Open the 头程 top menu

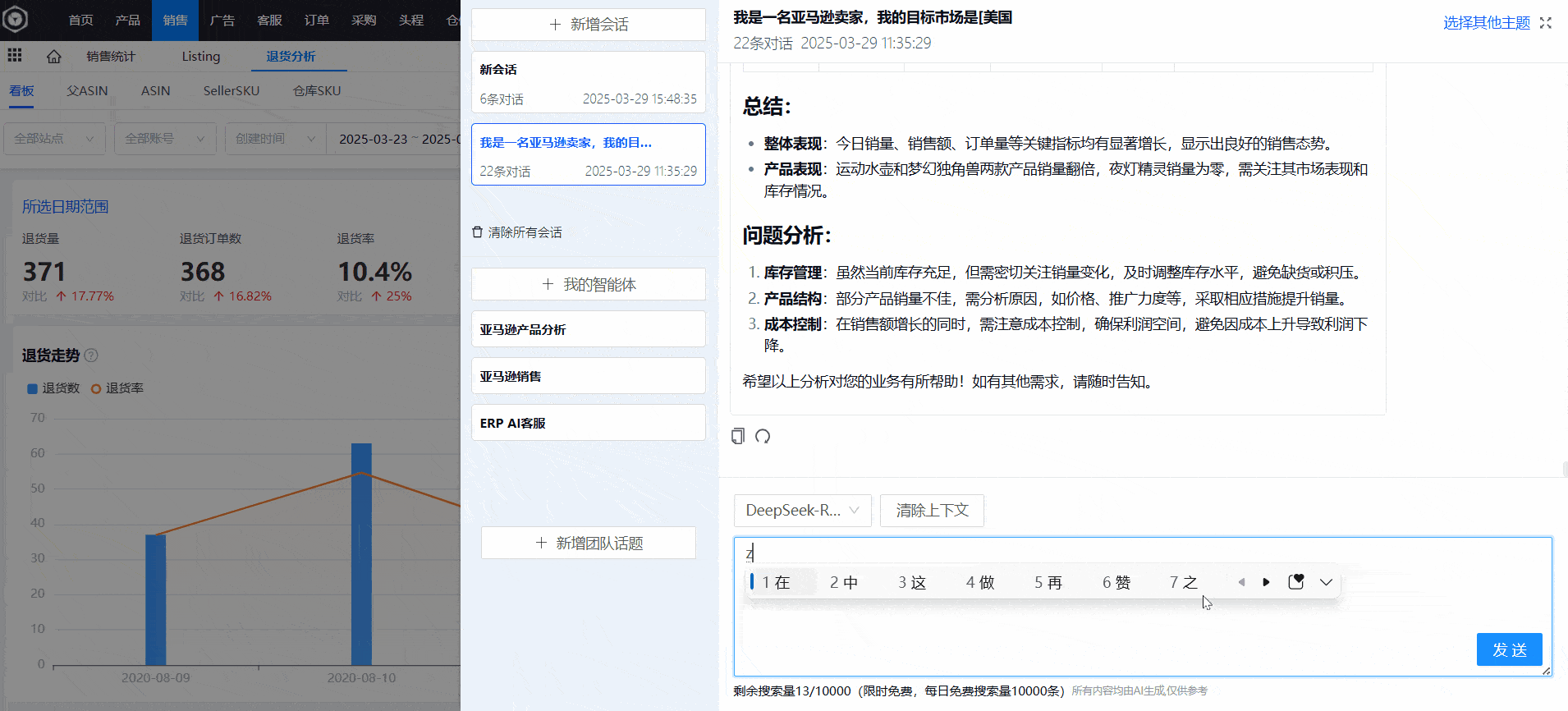(x=410, y=21)
